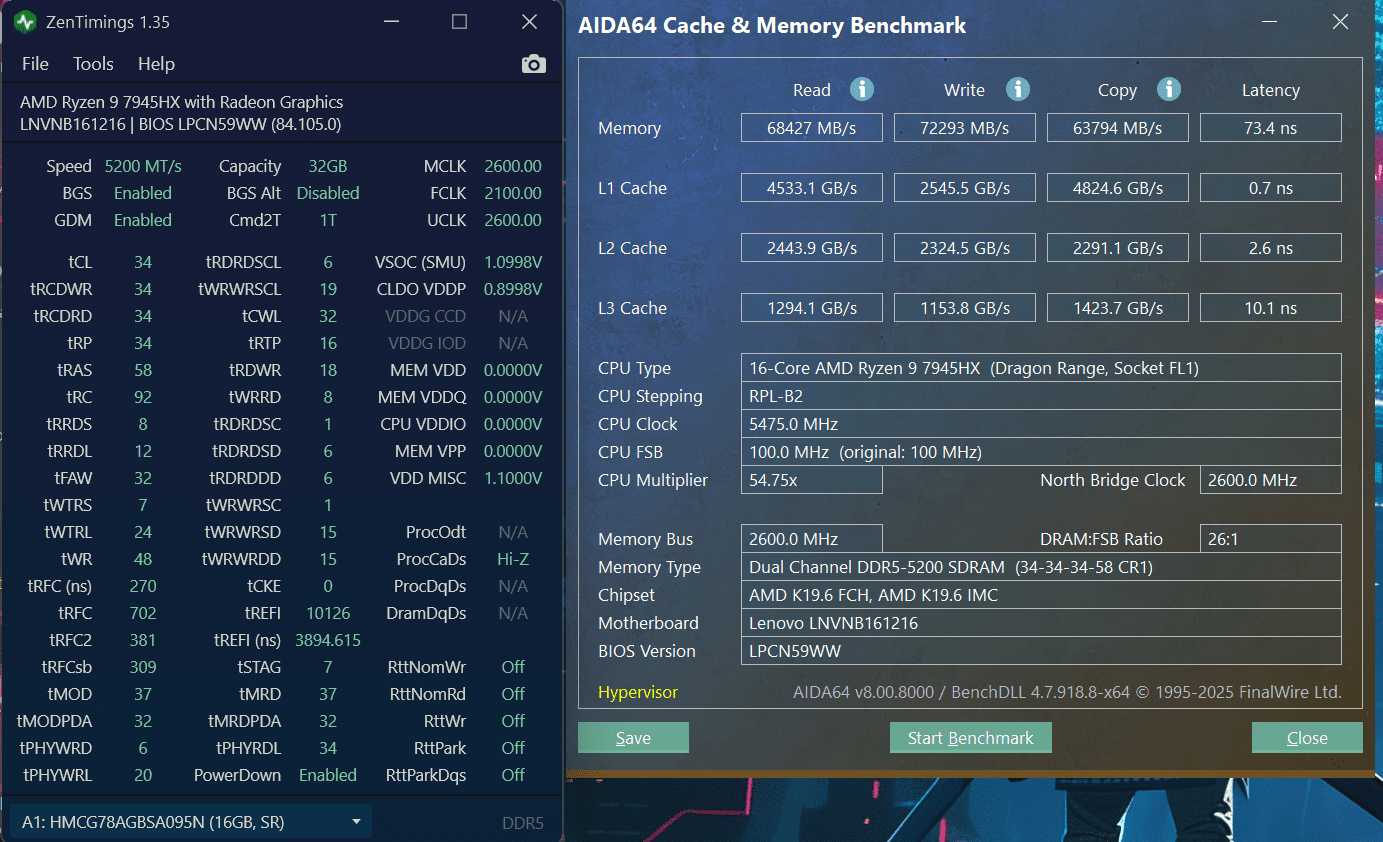This screenshot has height=842, width=1383.
Task: Open the File menu in ZenTimings
Action: pyautogui.click(x=35, y=64)
